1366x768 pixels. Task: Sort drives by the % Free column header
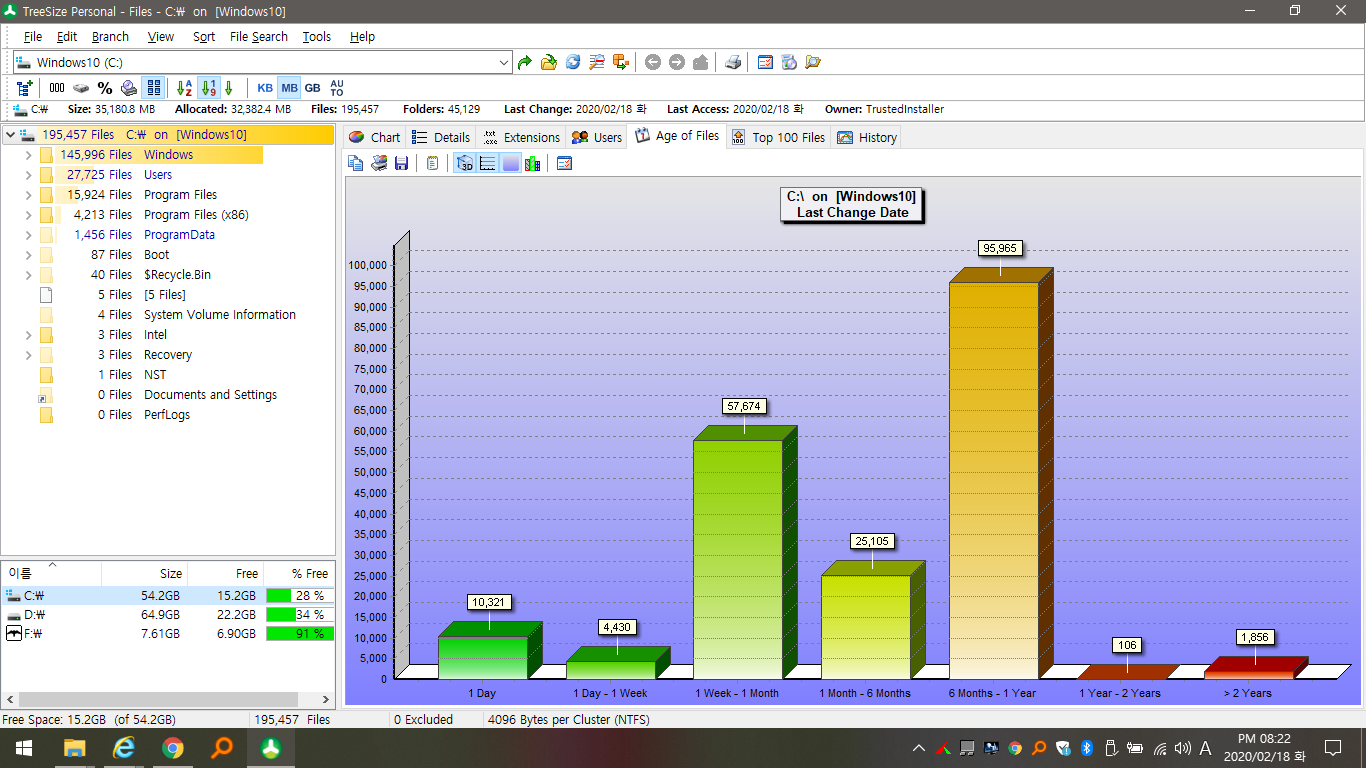(x=299, y=574)
